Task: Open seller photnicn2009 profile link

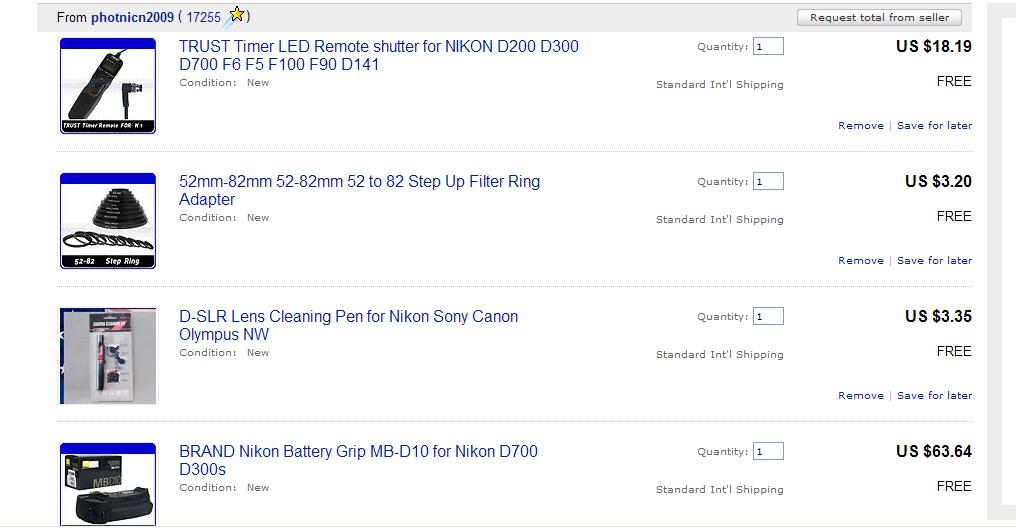Action: pos(132,17)
